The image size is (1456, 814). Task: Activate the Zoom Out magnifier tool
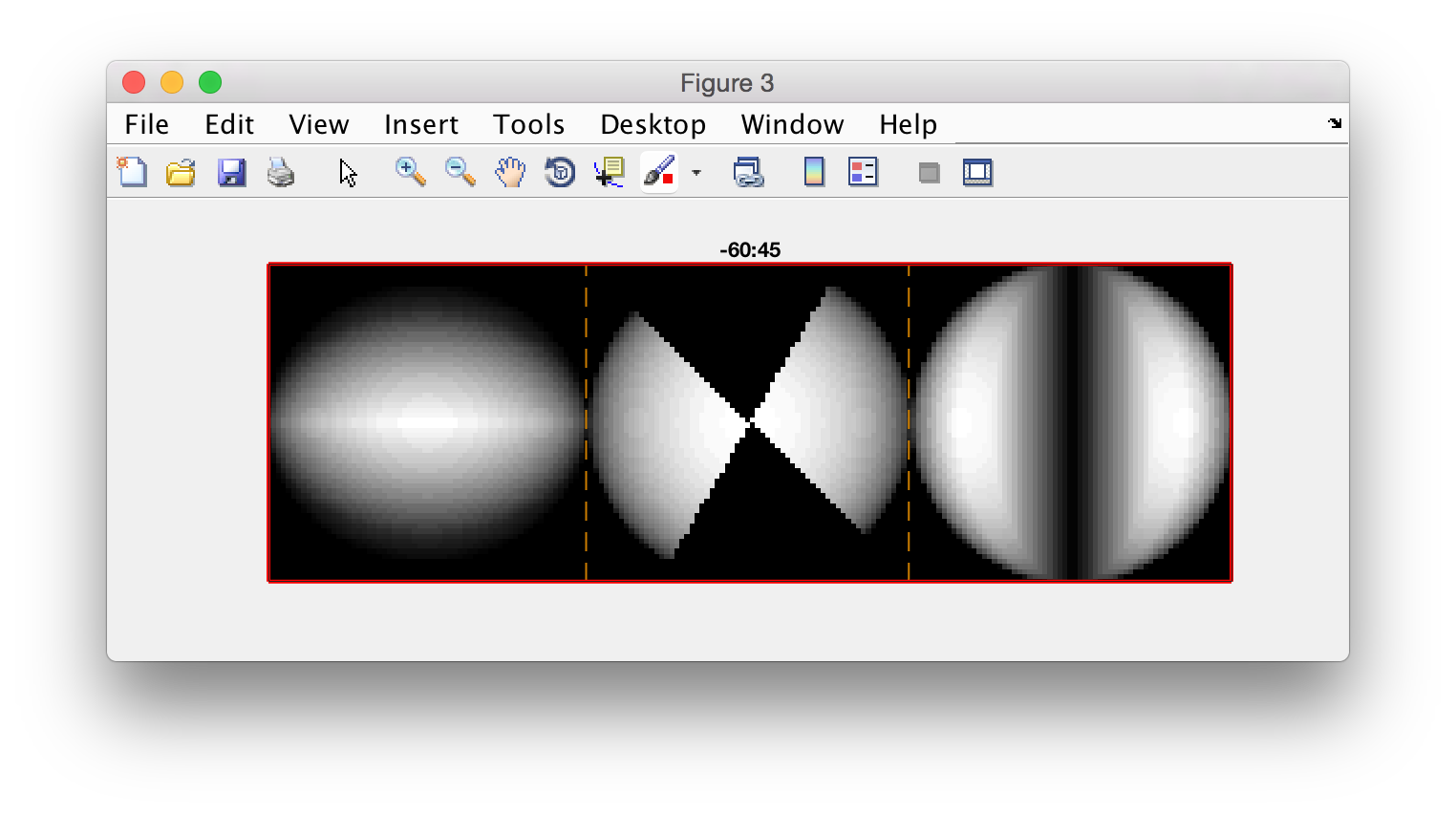pos(460,172)
